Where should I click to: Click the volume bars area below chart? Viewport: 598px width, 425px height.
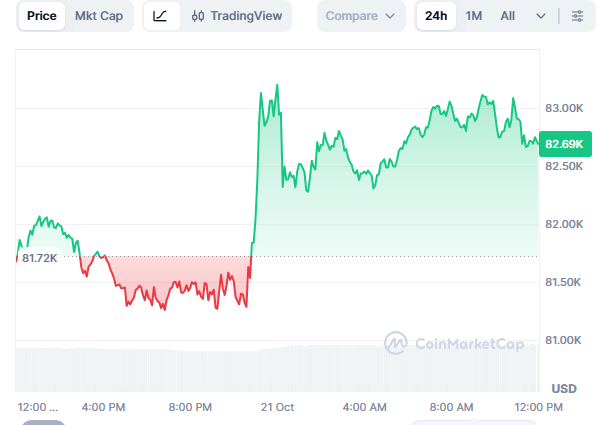click(277, 369)
